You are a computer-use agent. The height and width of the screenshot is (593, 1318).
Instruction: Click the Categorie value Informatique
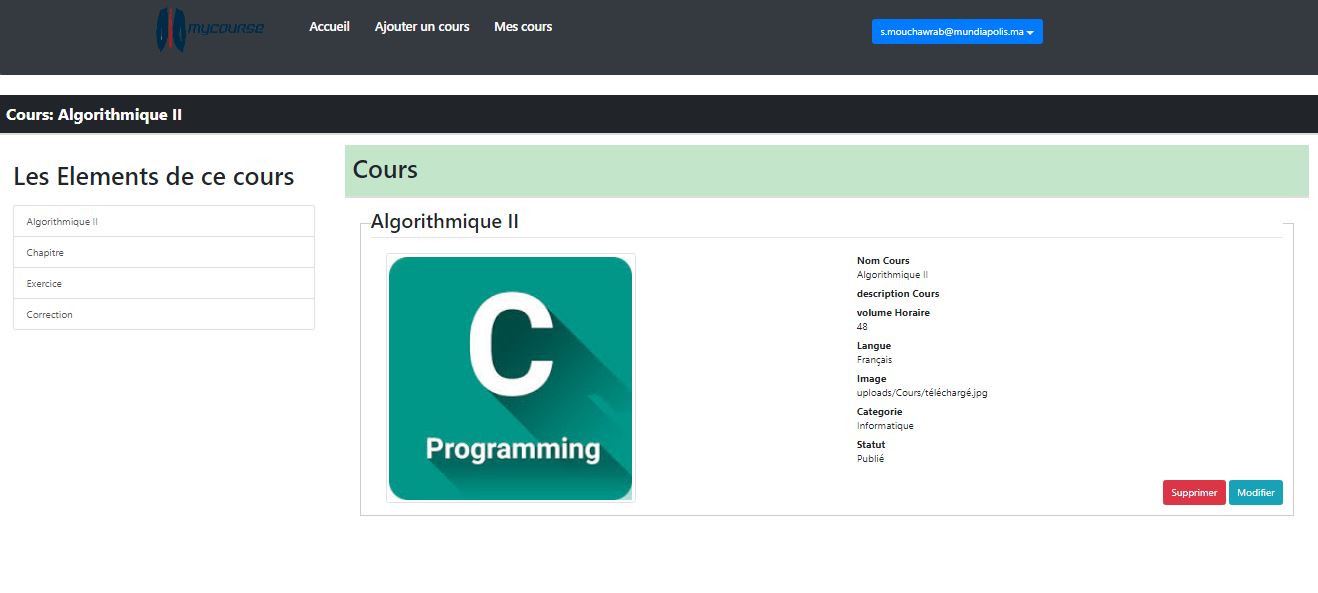tap(885, 426)
